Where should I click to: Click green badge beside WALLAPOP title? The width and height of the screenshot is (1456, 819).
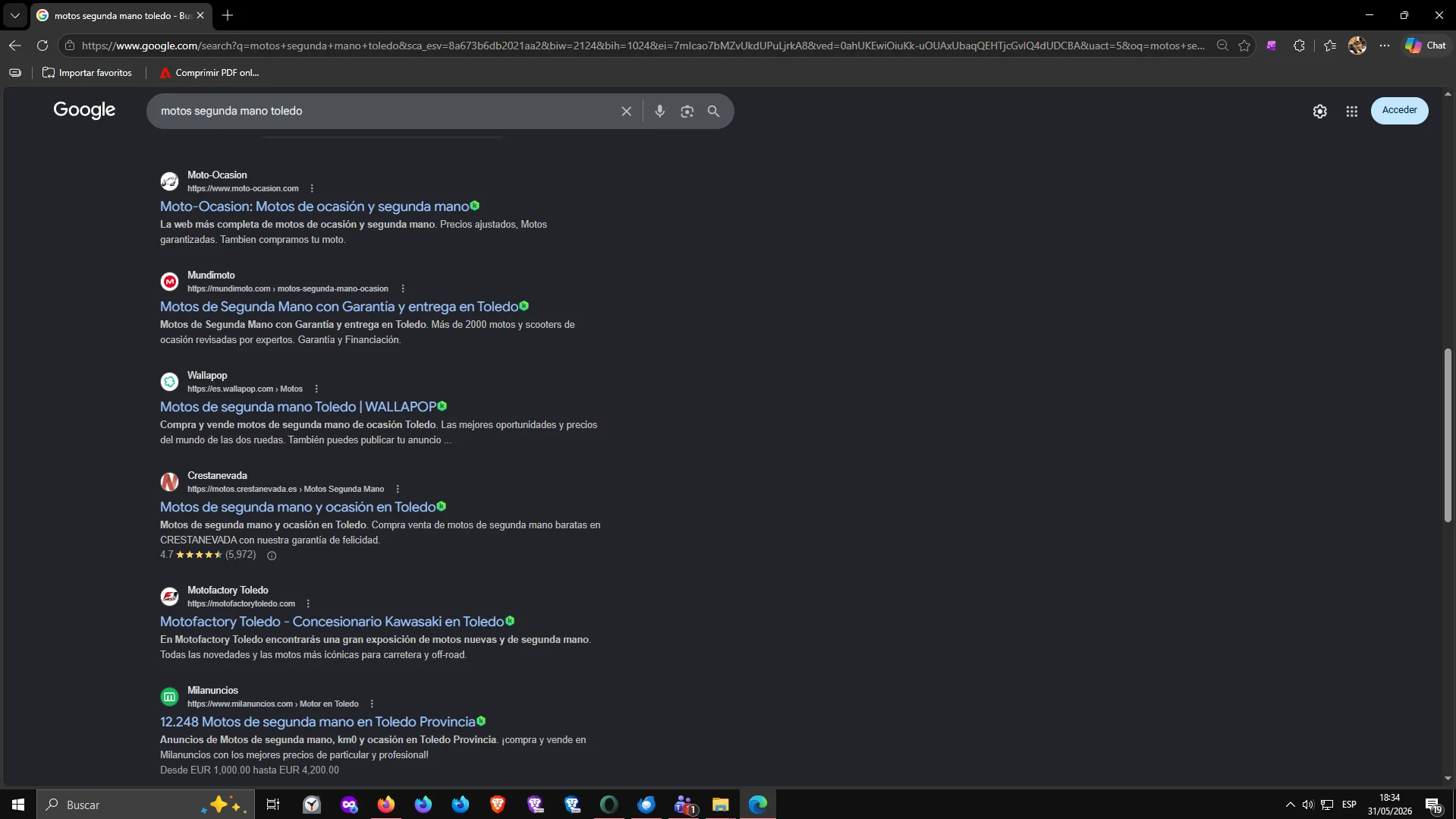(442, 406)
